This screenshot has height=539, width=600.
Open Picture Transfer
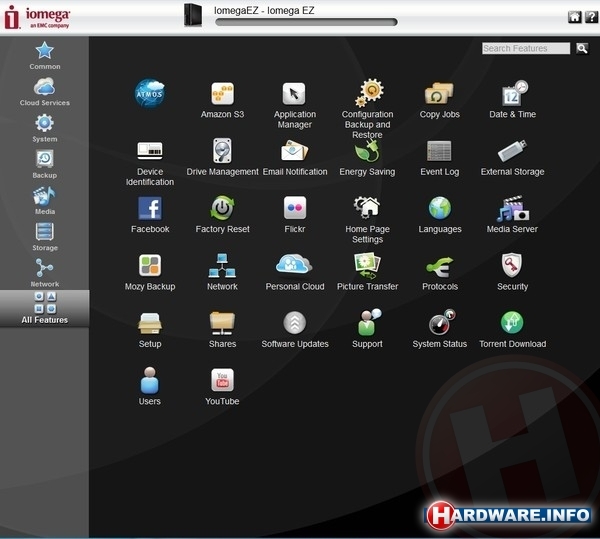[367, 271]
